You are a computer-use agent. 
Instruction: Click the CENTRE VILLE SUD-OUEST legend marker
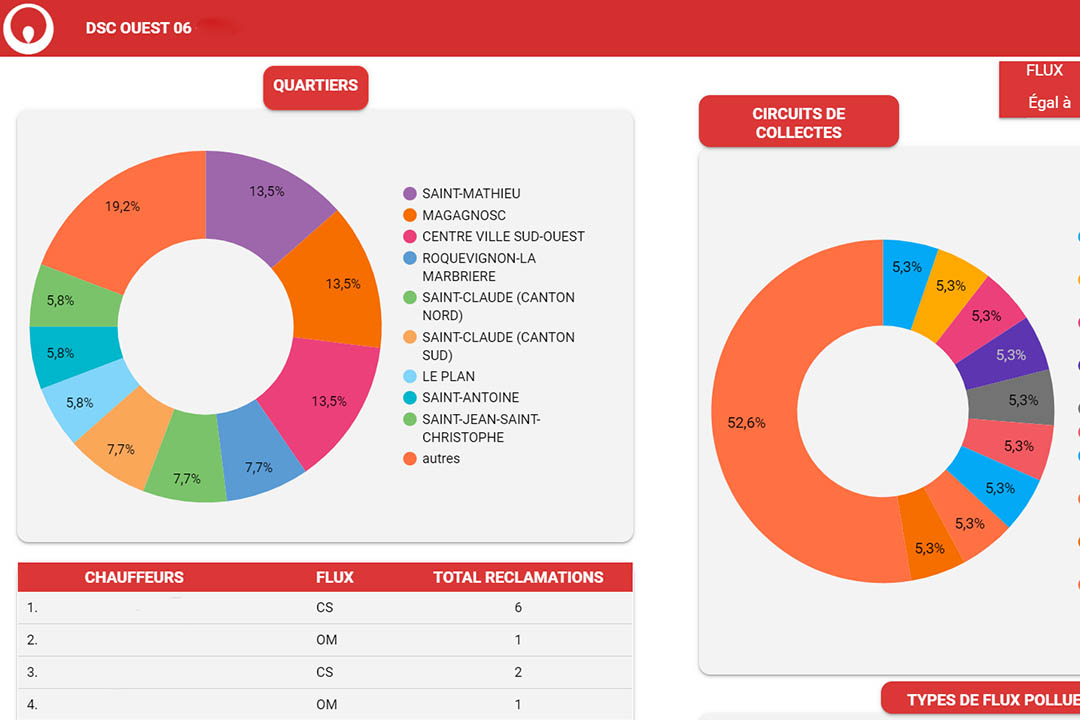pyautogui.click(x=410, y=237)
